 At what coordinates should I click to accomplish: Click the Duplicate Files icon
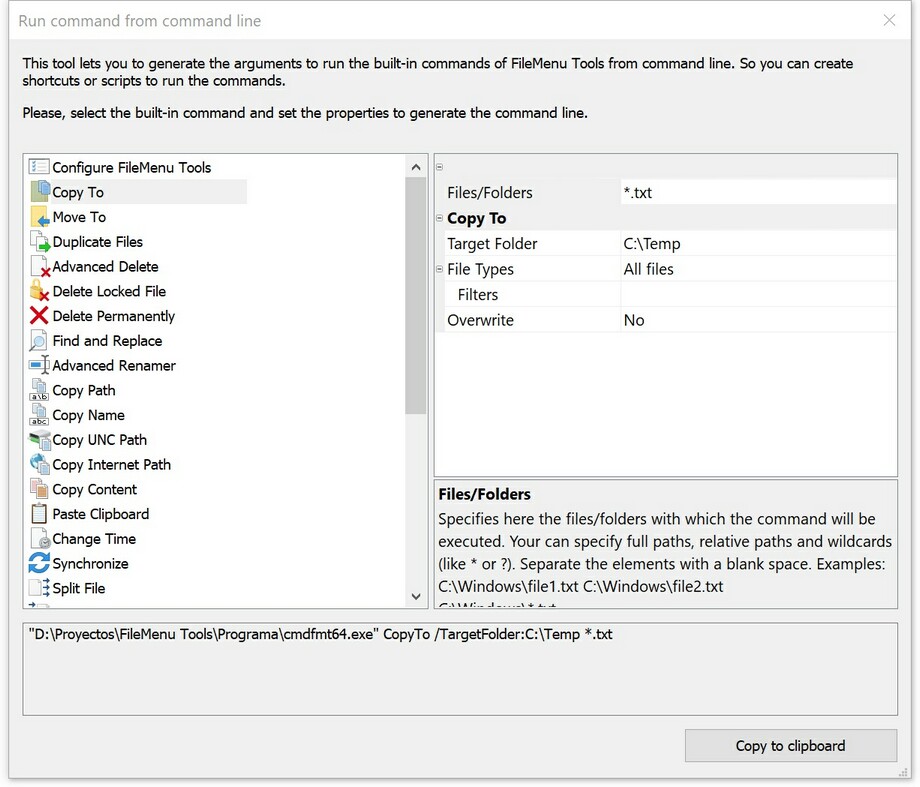tap(39, 242)
